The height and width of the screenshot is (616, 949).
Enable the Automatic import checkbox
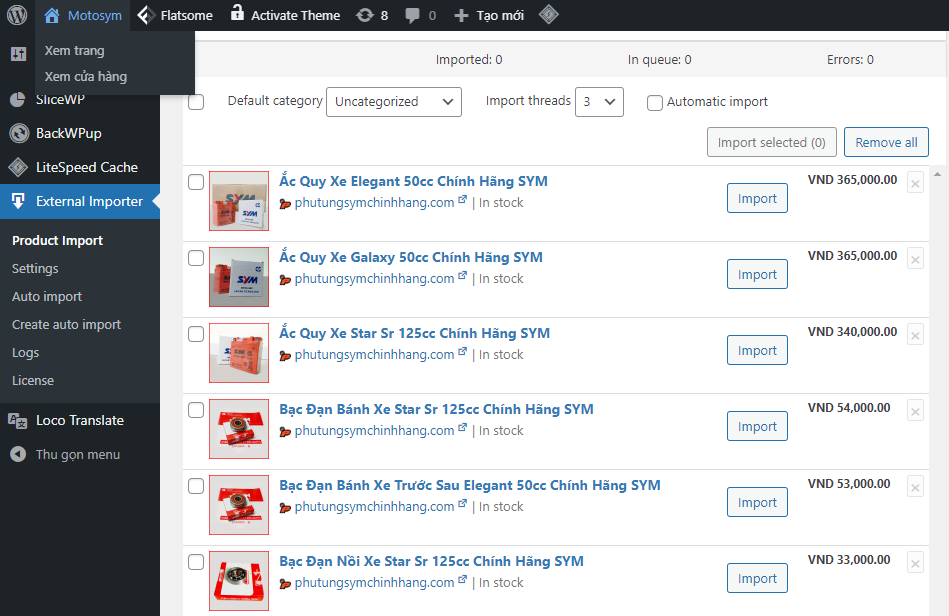655,102
